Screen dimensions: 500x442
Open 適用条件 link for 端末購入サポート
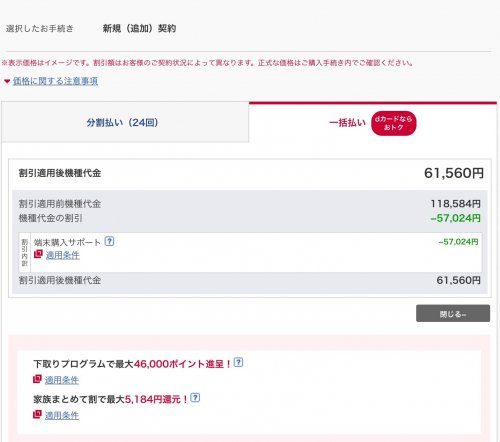(x=62, y=255)
